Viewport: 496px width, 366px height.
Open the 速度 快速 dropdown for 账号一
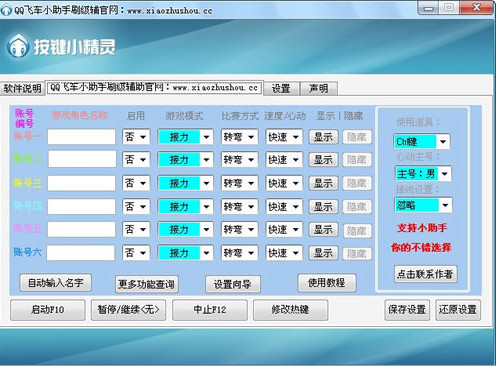click(x=284, y=137)
